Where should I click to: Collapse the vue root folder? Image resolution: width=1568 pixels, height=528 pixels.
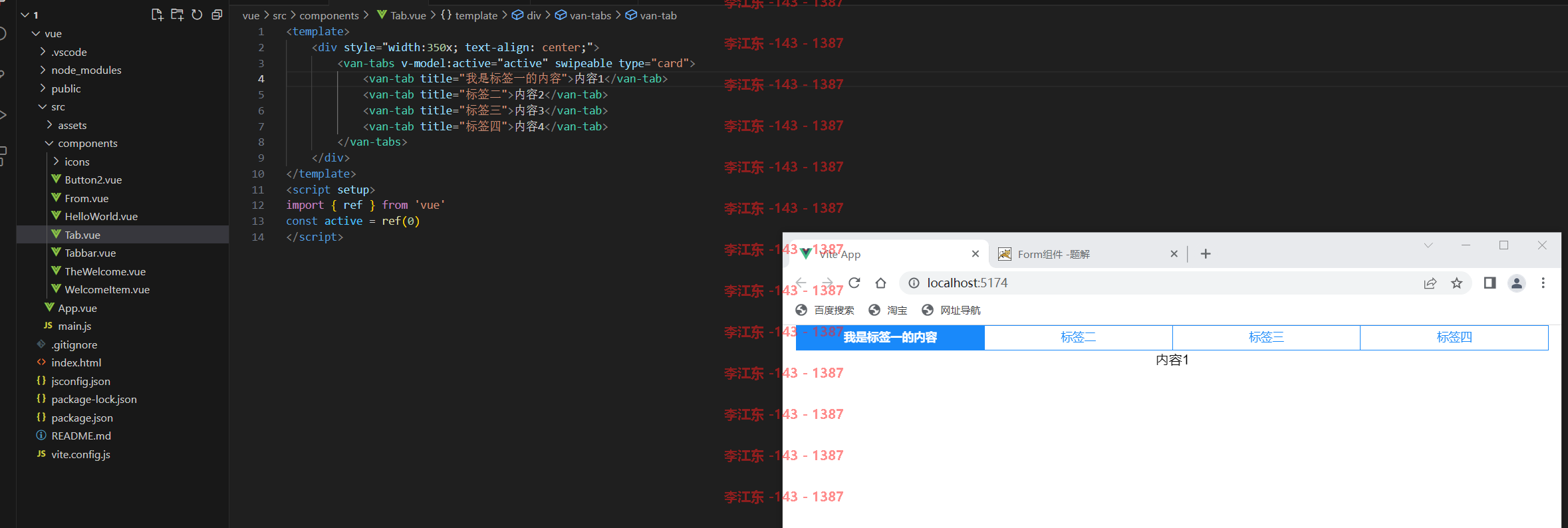pos(36,33)
